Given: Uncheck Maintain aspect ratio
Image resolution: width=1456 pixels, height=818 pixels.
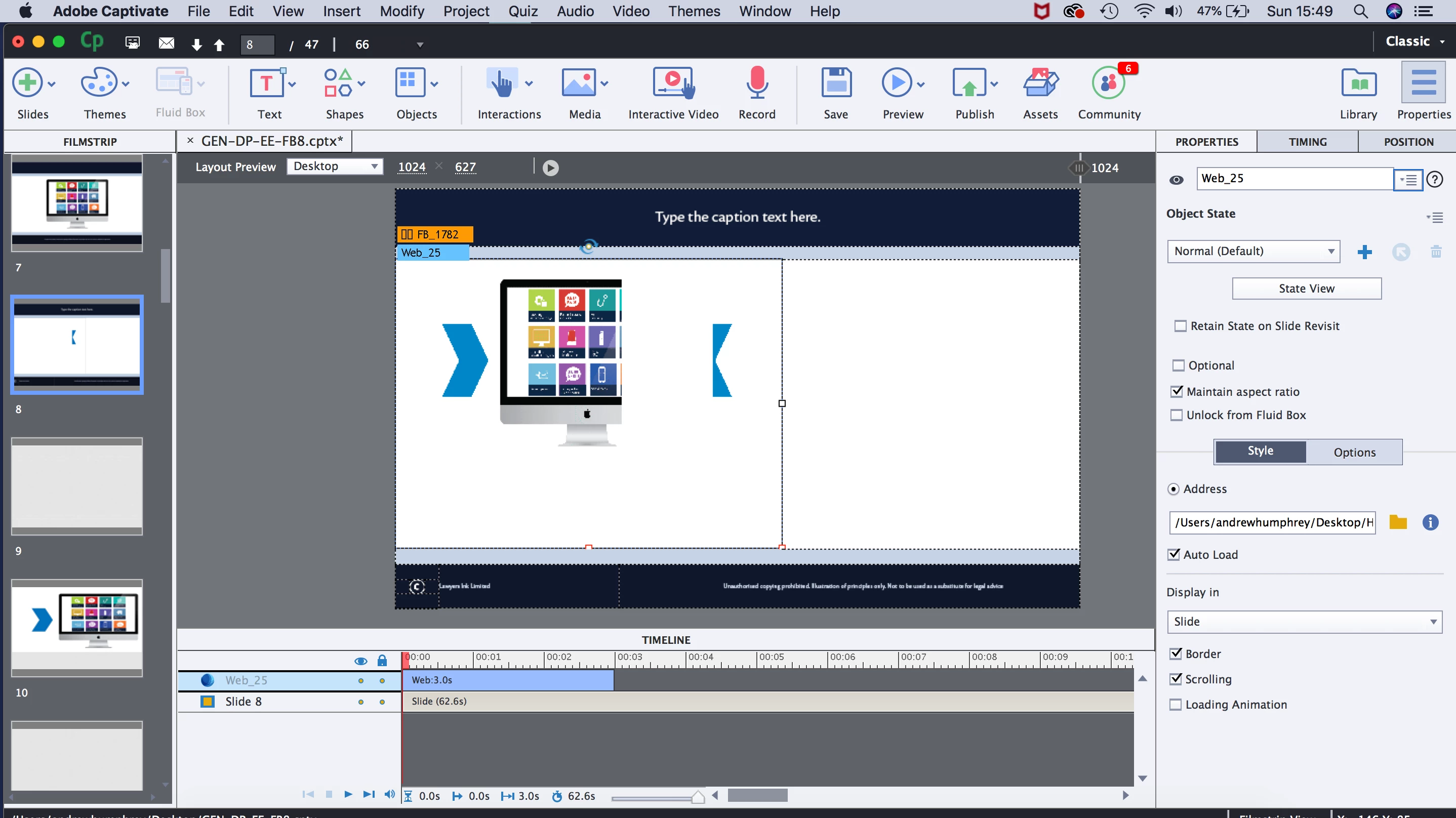Looking at the screenshot, I should click(x=1177, y=391).
